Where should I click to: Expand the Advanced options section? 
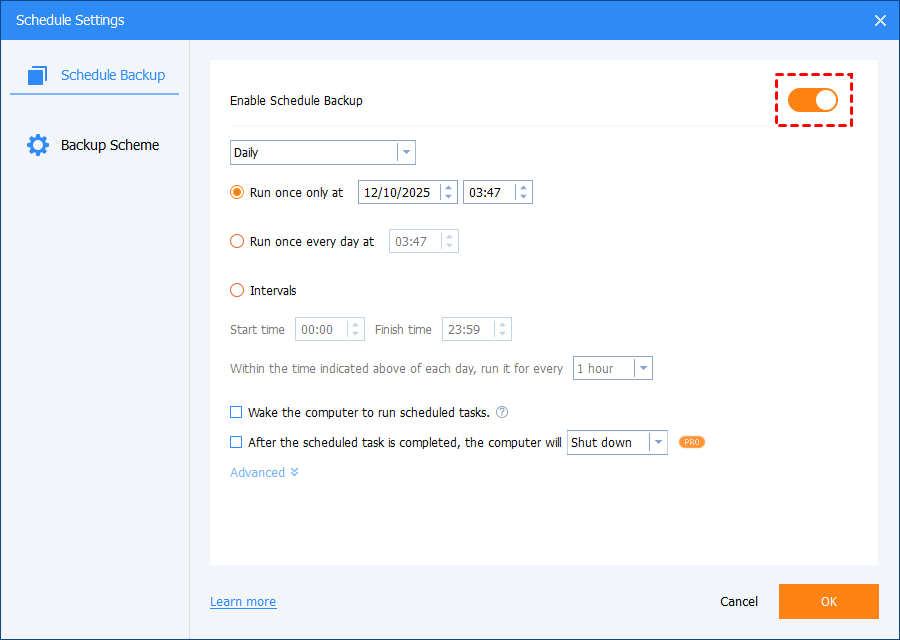(x=264, y=472)
